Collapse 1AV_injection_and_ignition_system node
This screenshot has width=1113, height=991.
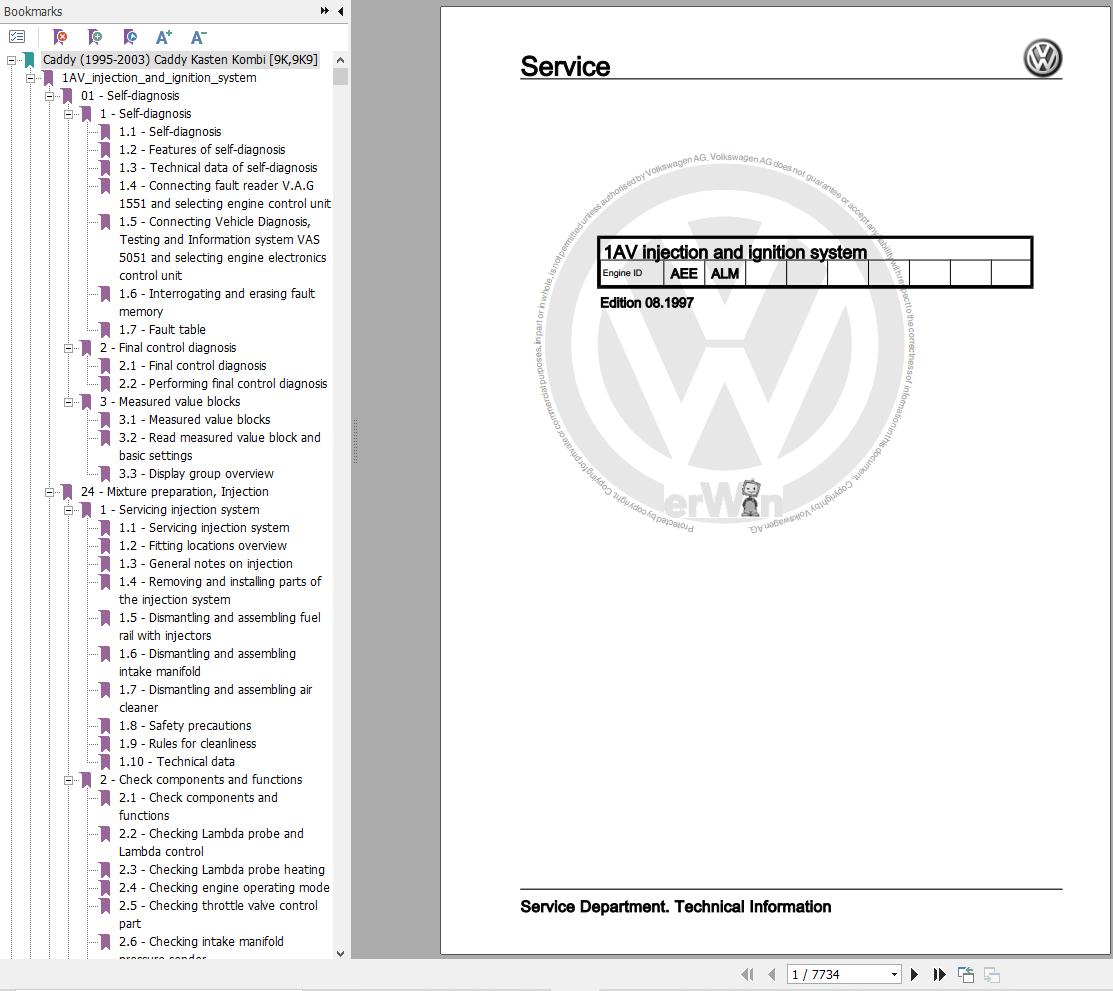(x=31, y=78)
